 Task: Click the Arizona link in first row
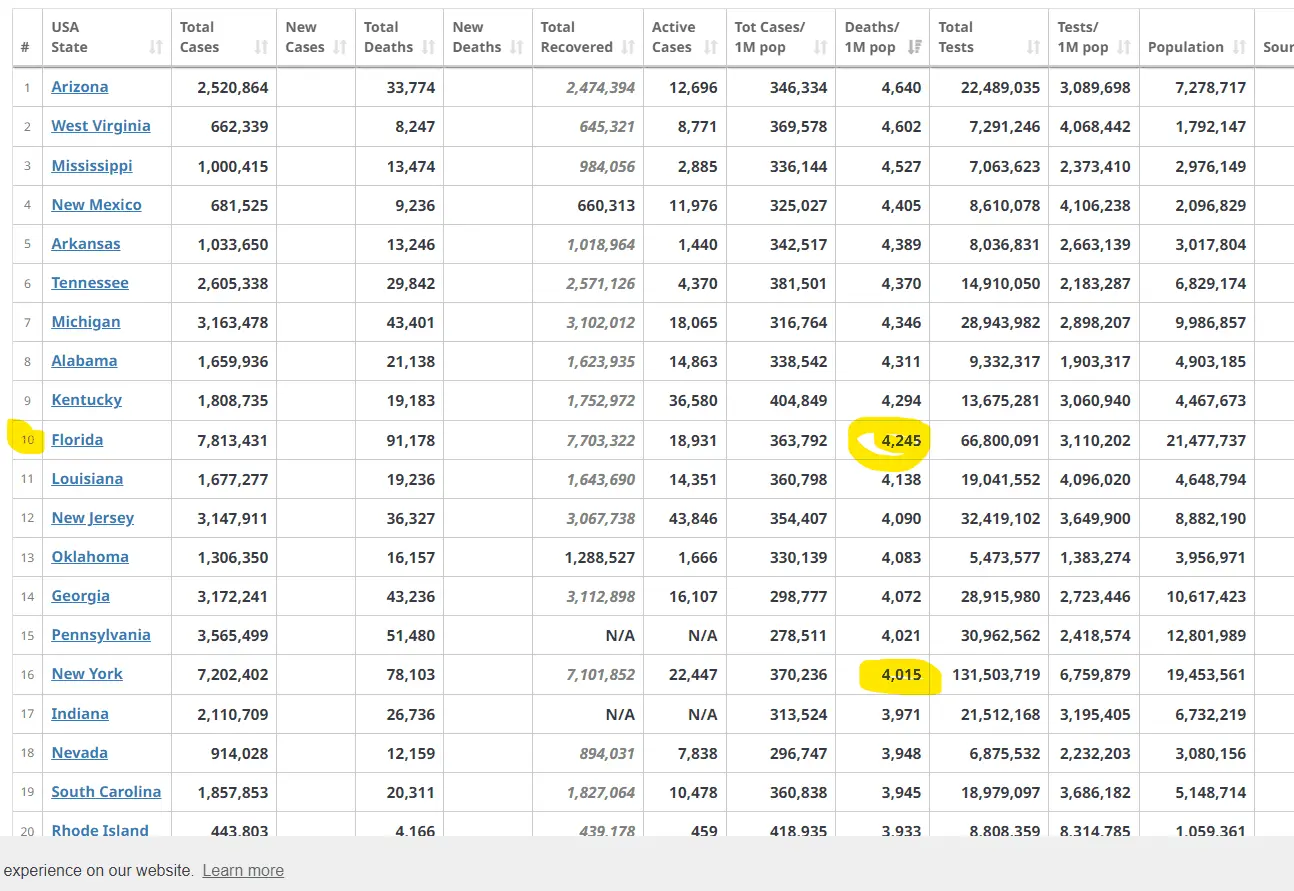(80, 87)
